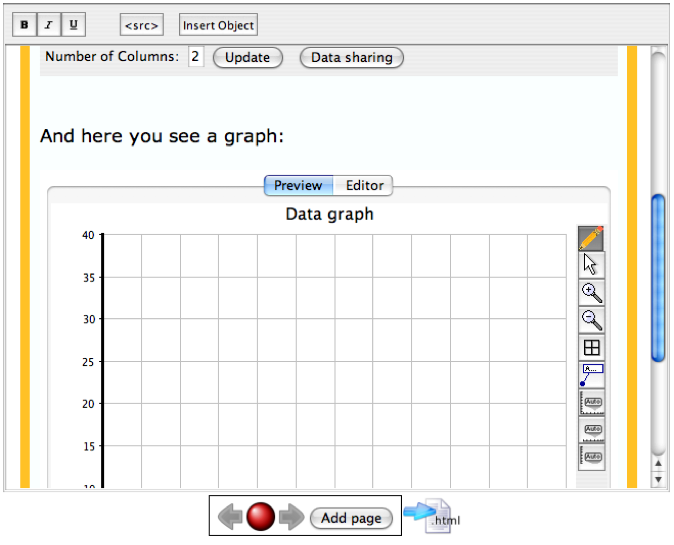The width and height of the screenshot is (674, 545).
Task: Enable auto scale vertical axis
Action: (x=591, y=457)
